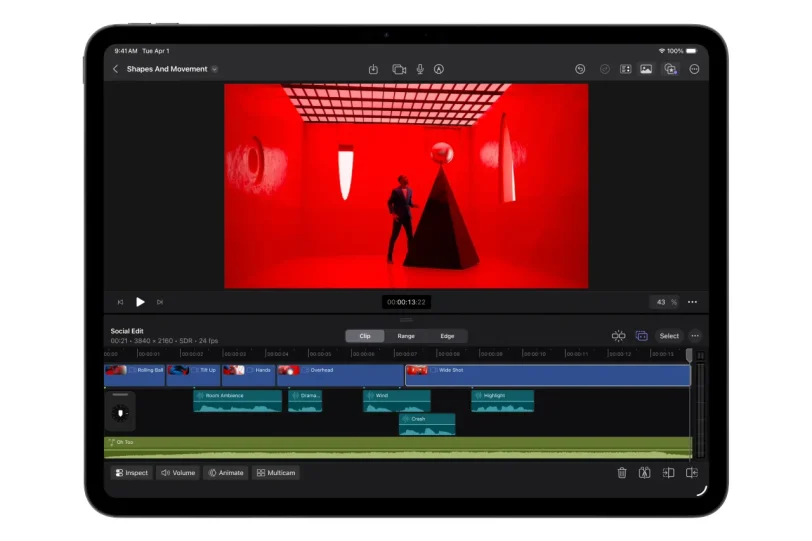Screen dimensions: 812x541
Task: Open timeline options ellipsis menu
Action: [695, 336]
